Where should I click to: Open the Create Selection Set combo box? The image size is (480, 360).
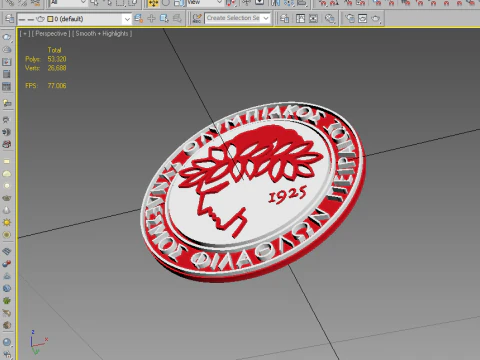pyautogui.click(x=237, y=18)
